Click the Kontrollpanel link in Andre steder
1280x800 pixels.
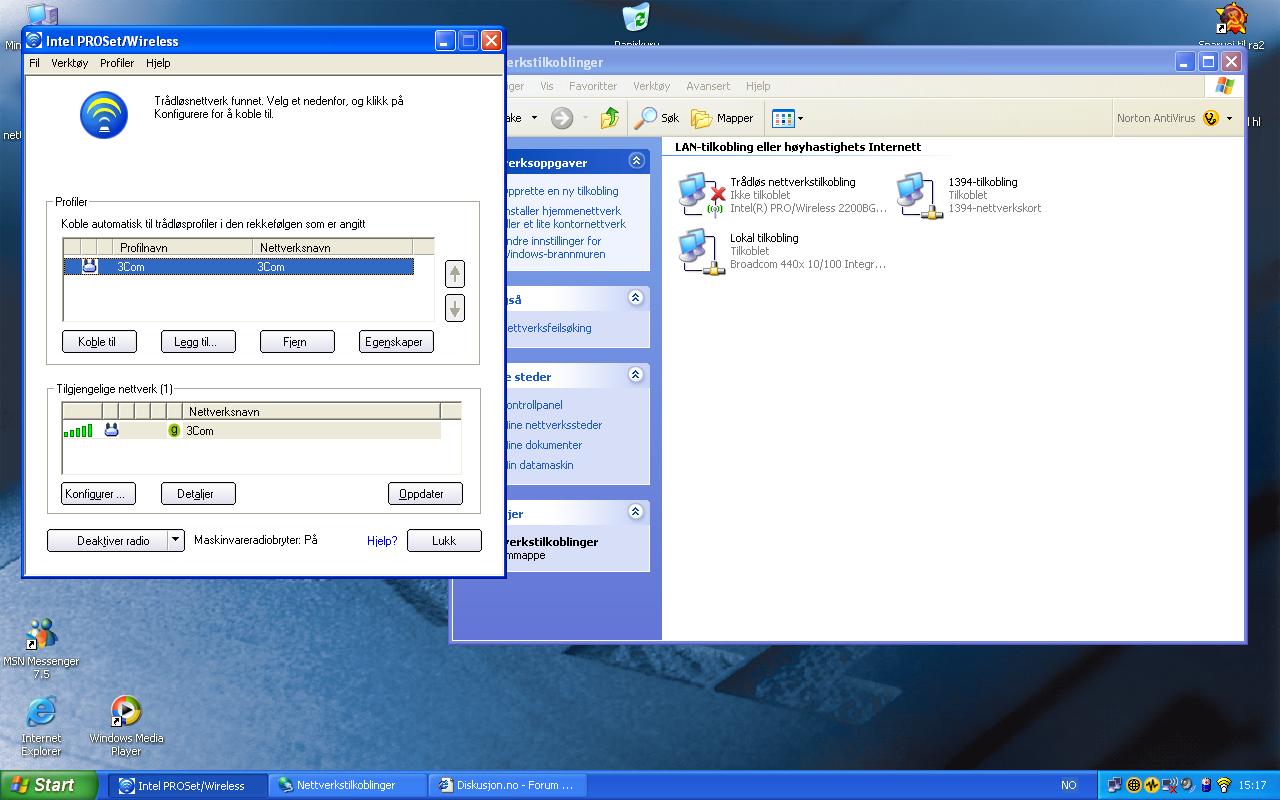coord(534,405)
